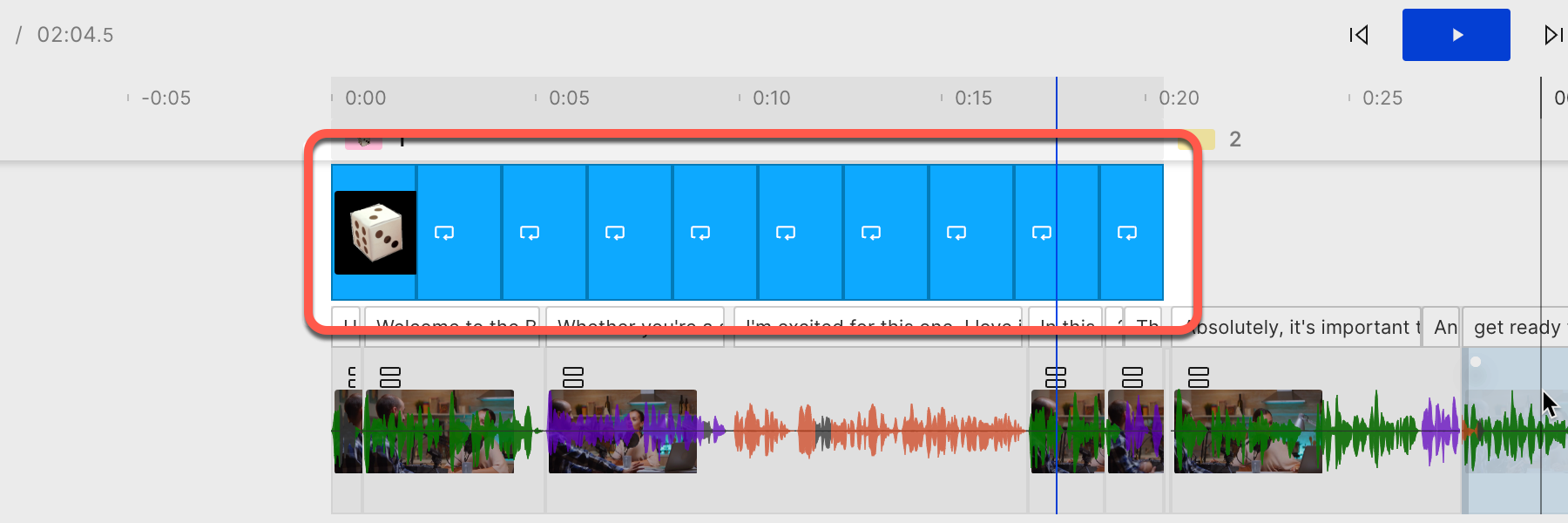The width and height of the screenshot is (1568, 523).
Task: Select the video thumbnail under the 'absolutely' clip
Action: tap(1248, 431)
